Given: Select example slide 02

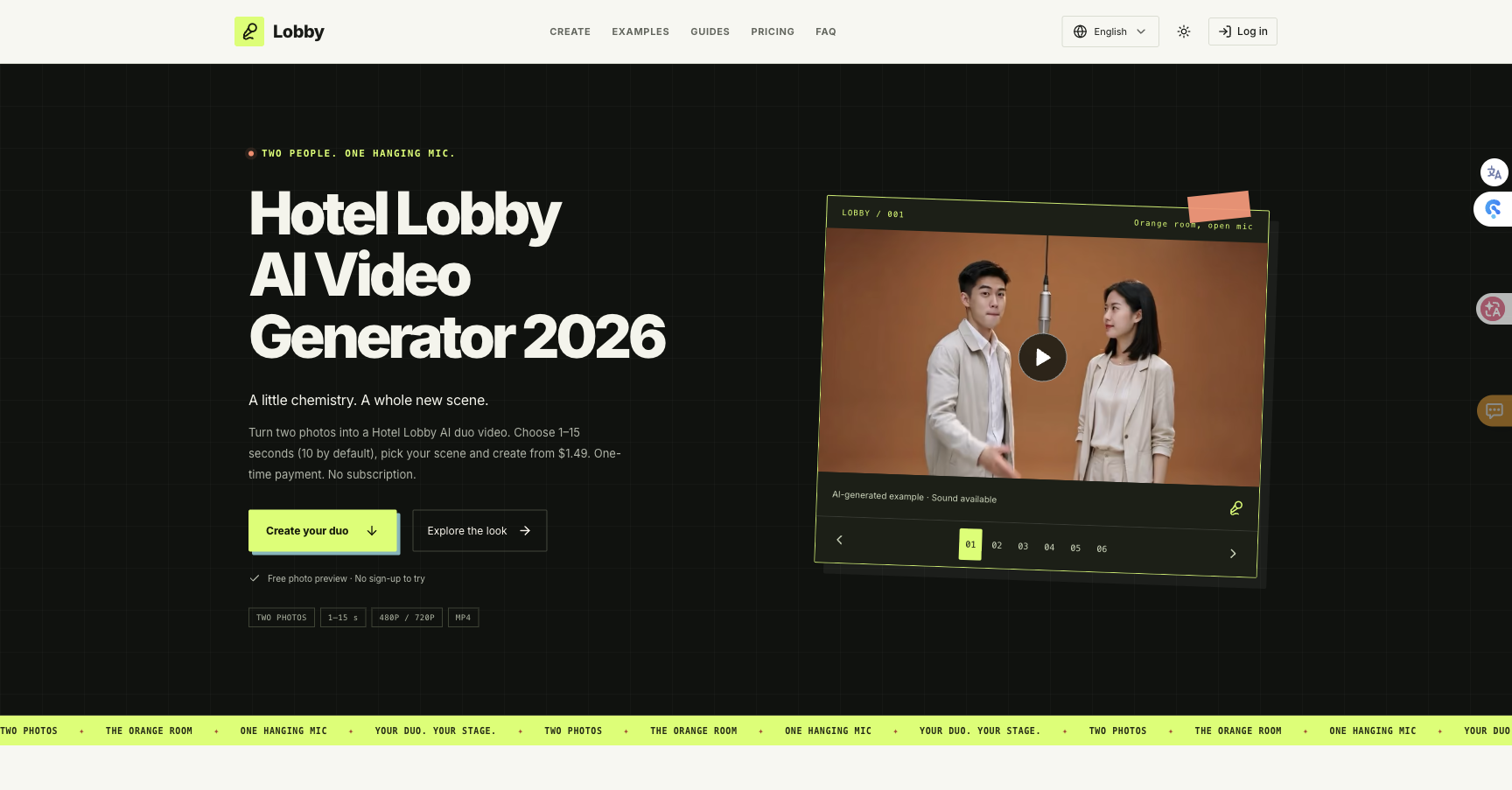Looking at the screenshot, I should point(997,545).
